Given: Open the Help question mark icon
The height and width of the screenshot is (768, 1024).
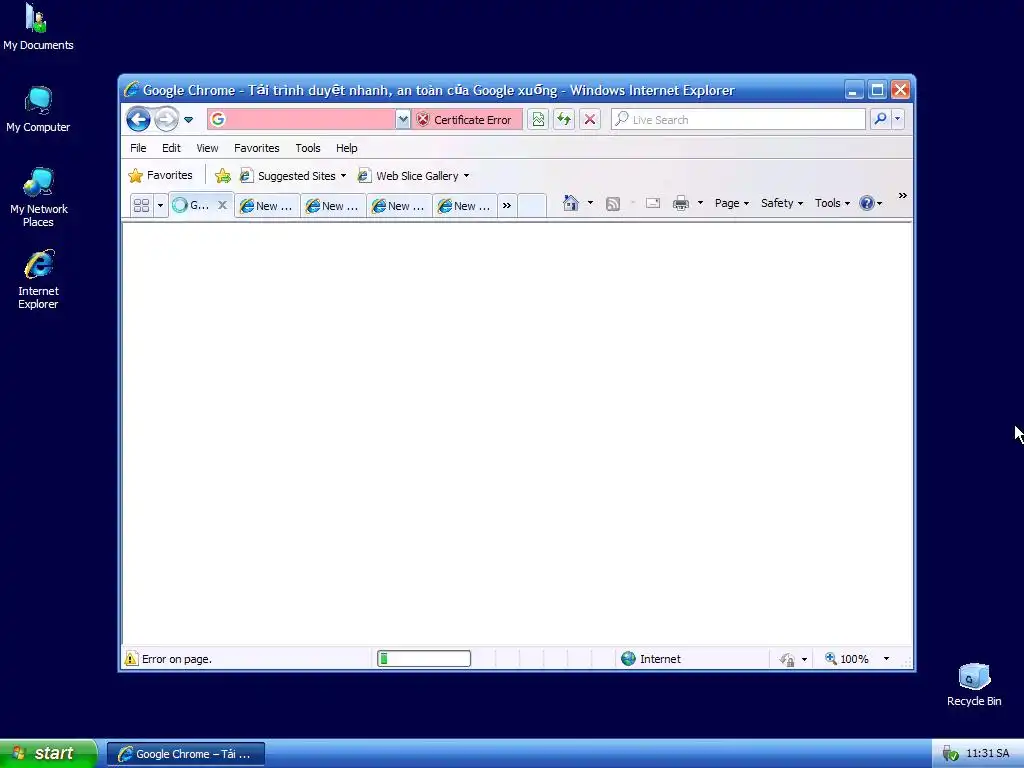Looking at the screenshot, I should [x=867, y=203].
